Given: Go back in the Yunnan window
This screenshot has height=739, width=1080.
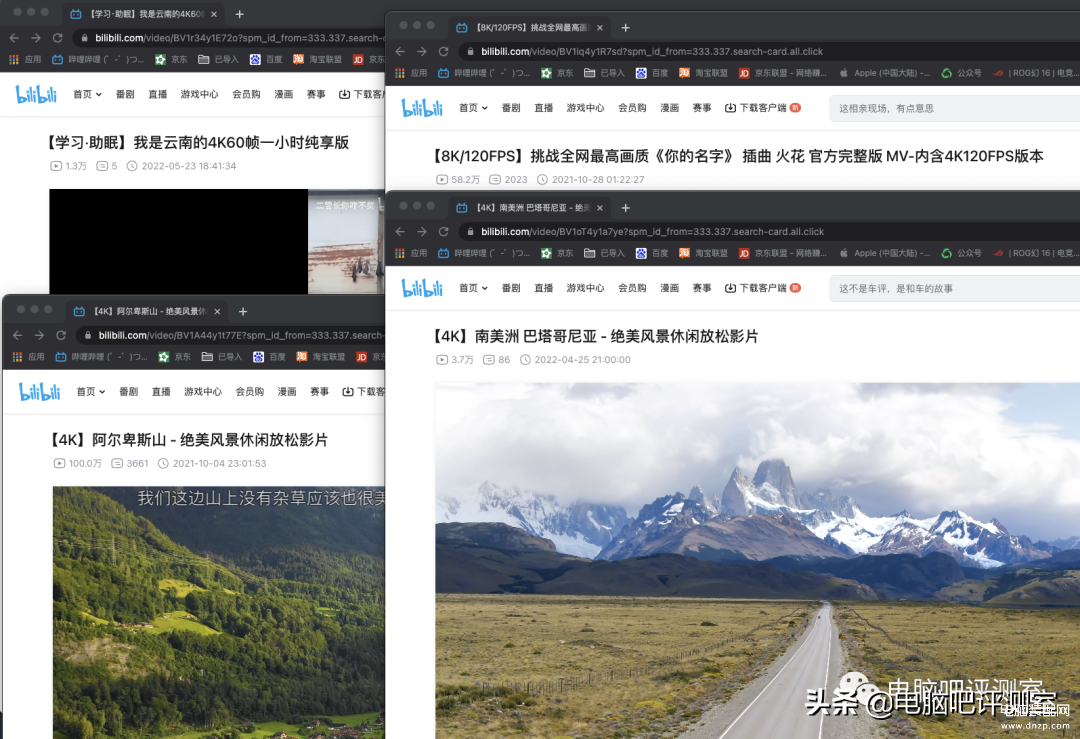Looking at the screenshot, I should (x=14, y=38).
